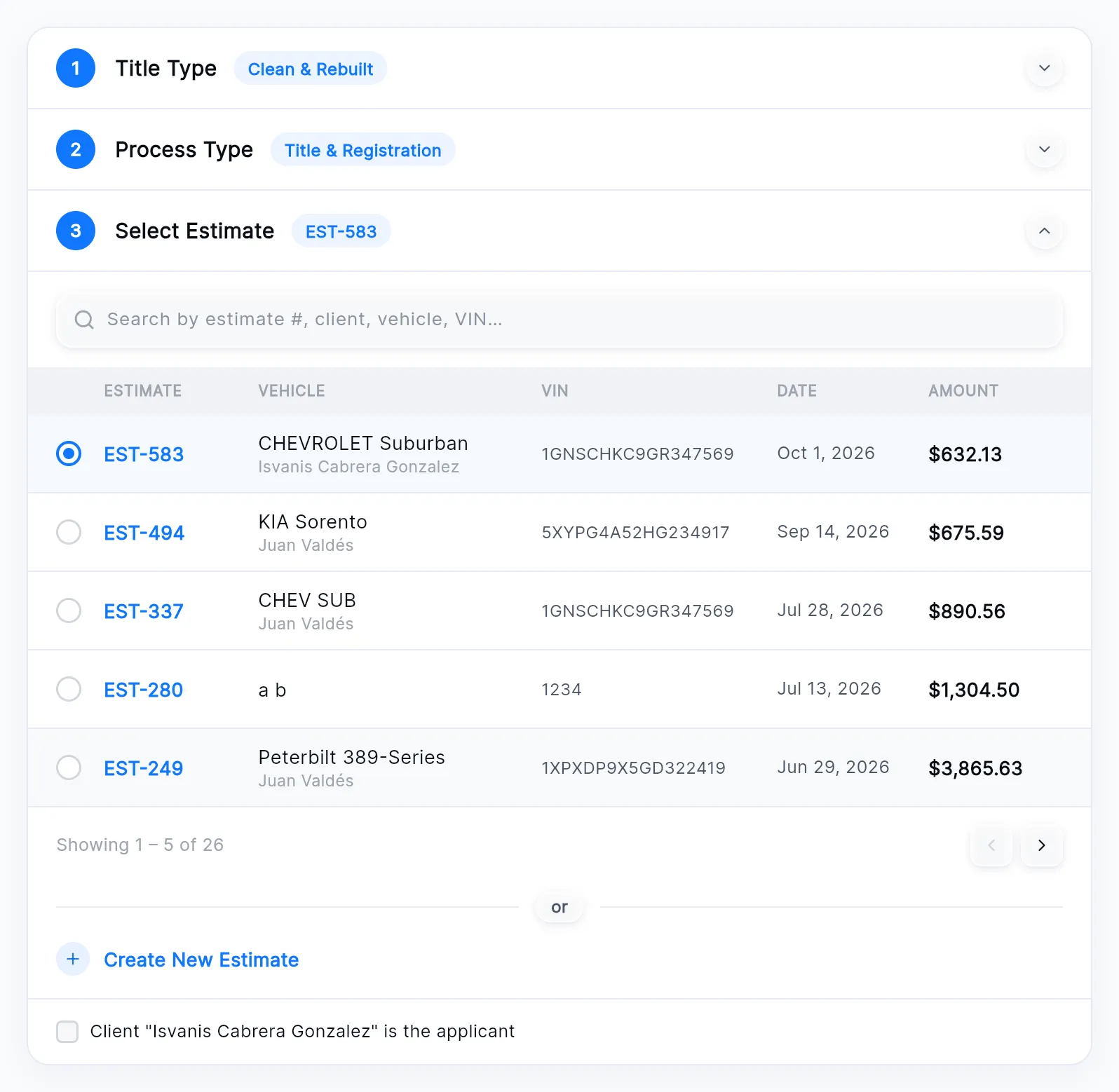1119x1092 pixels.
Task: Expand the Process Type section chevron
Action: 1045,149
